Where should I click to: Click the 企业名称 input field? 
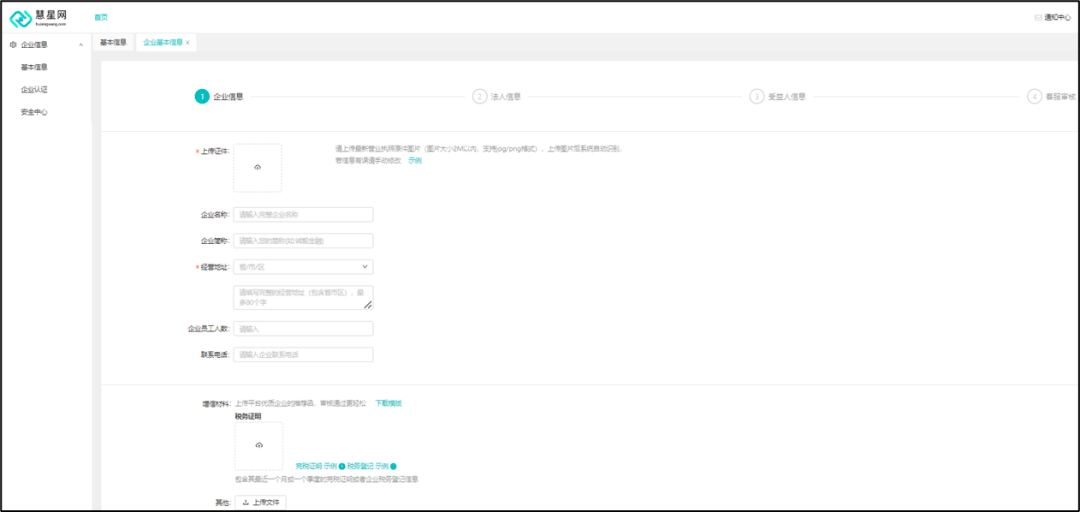(303, 214)
